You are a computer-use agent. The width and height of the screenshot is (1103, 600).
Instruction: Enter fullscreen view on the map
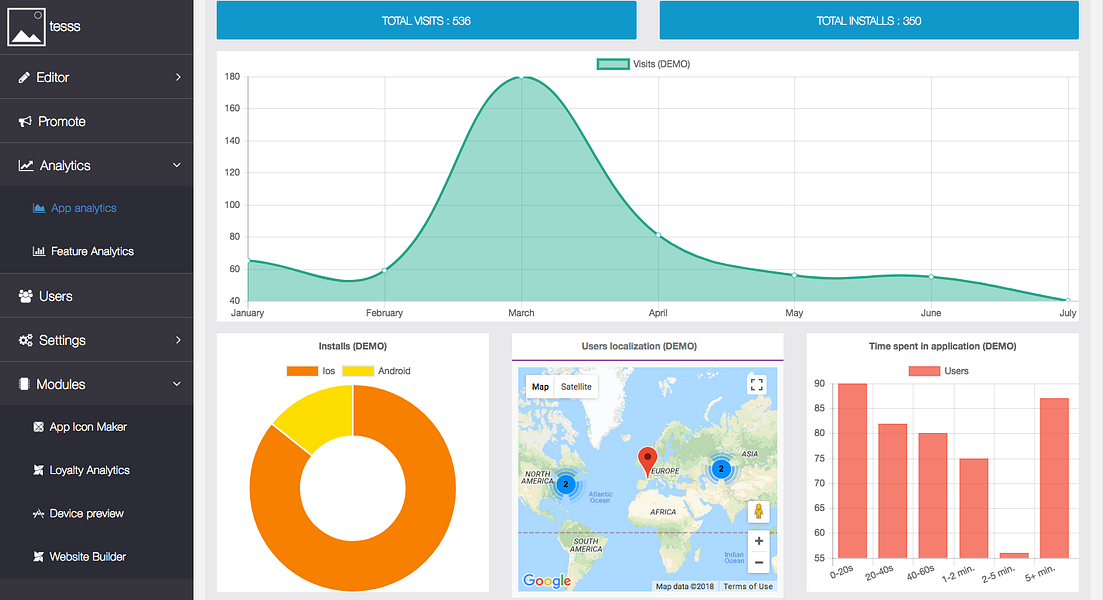(756, 385)
